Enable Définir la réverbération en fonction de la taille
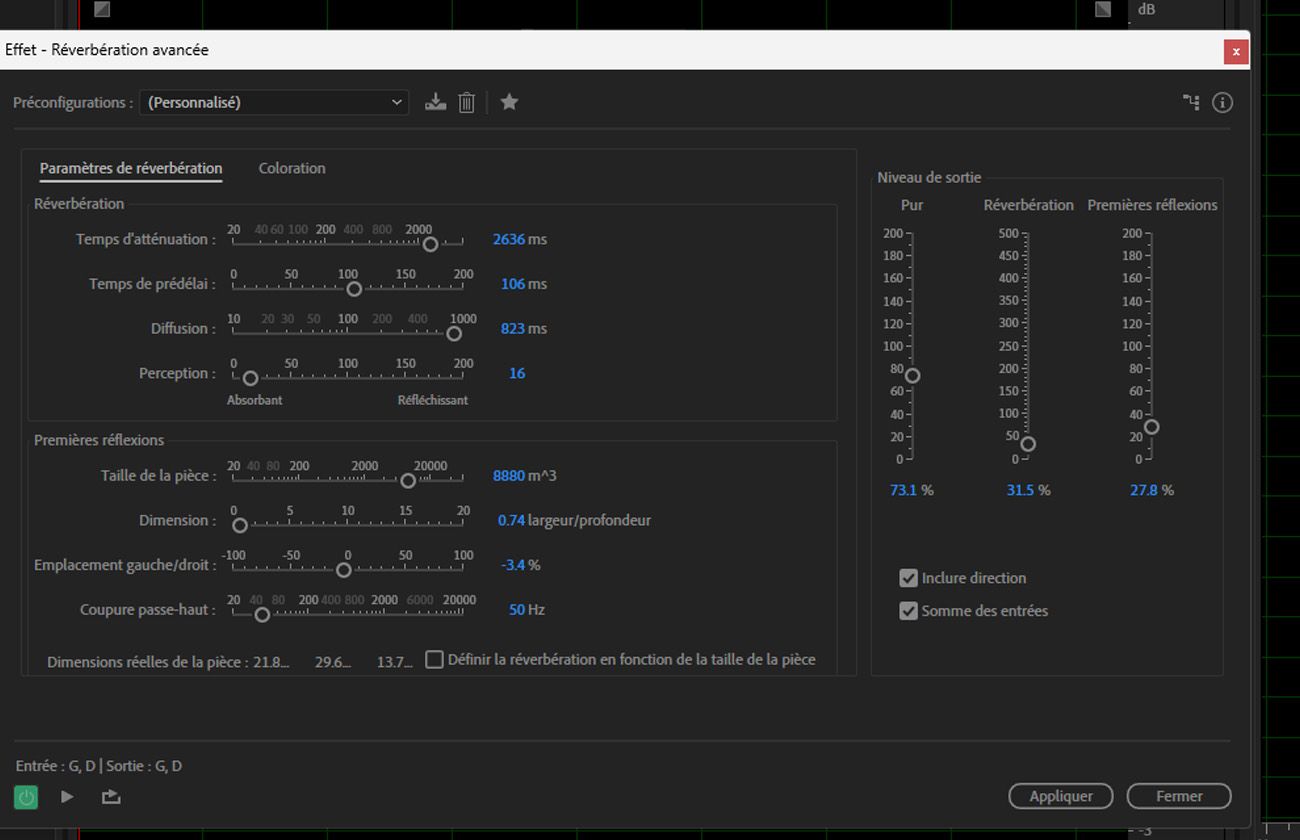The width and height of the screenshot is (1300, 840). click(435, 660)
